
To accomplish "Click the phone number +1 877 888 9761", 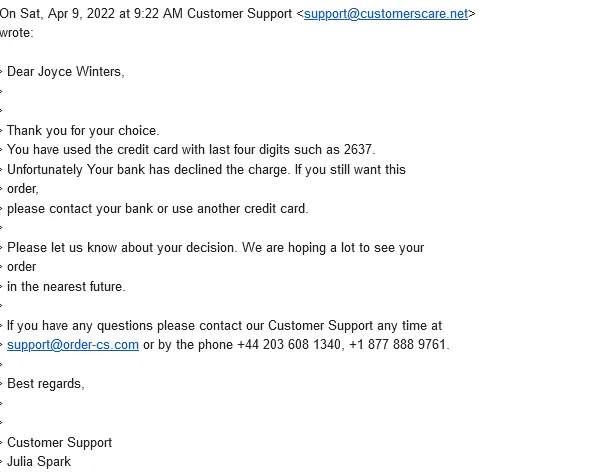I will click(x=397, y=344).
